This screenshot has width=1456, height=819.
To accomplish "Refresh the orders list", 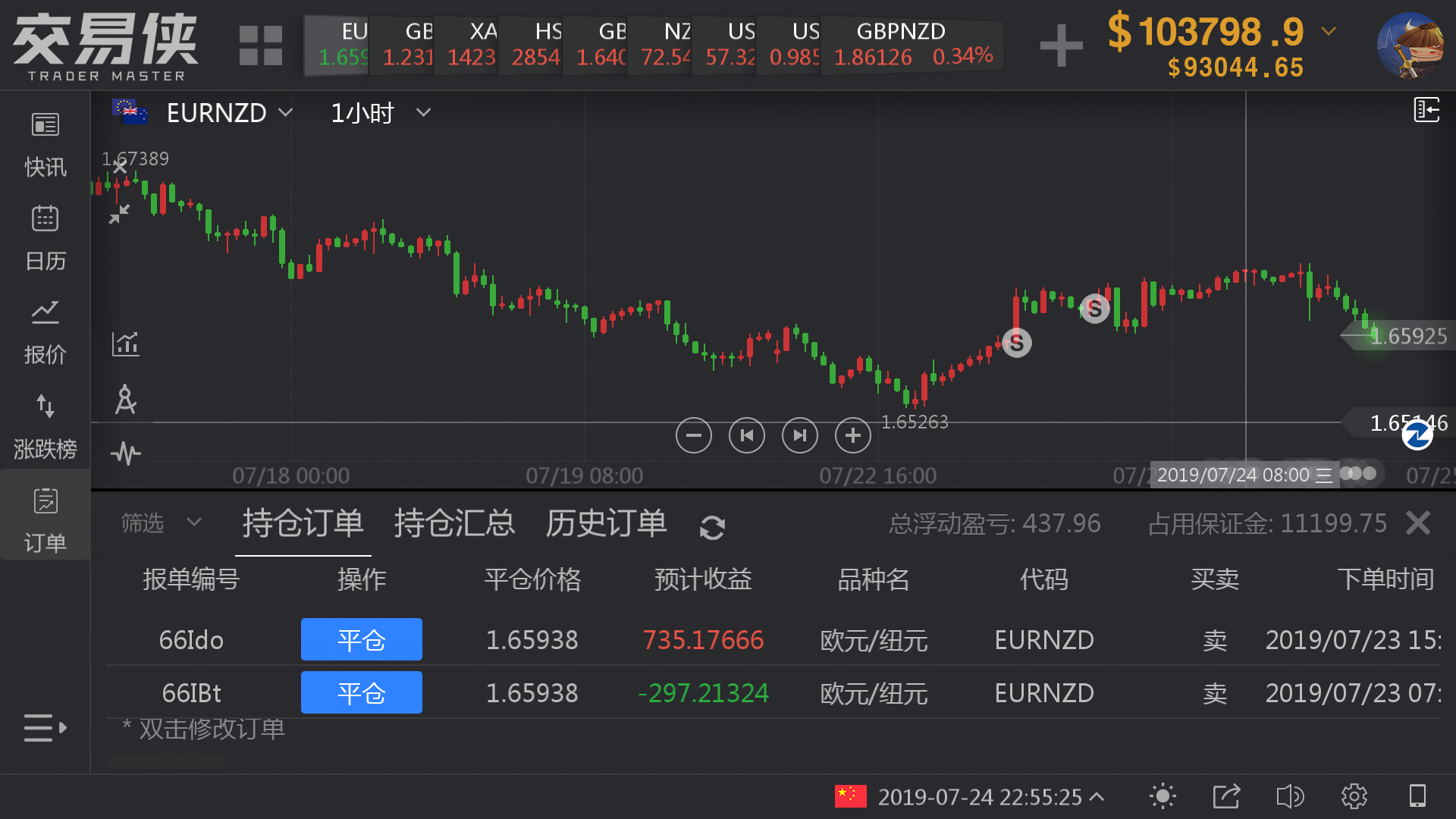I will 712,527.
